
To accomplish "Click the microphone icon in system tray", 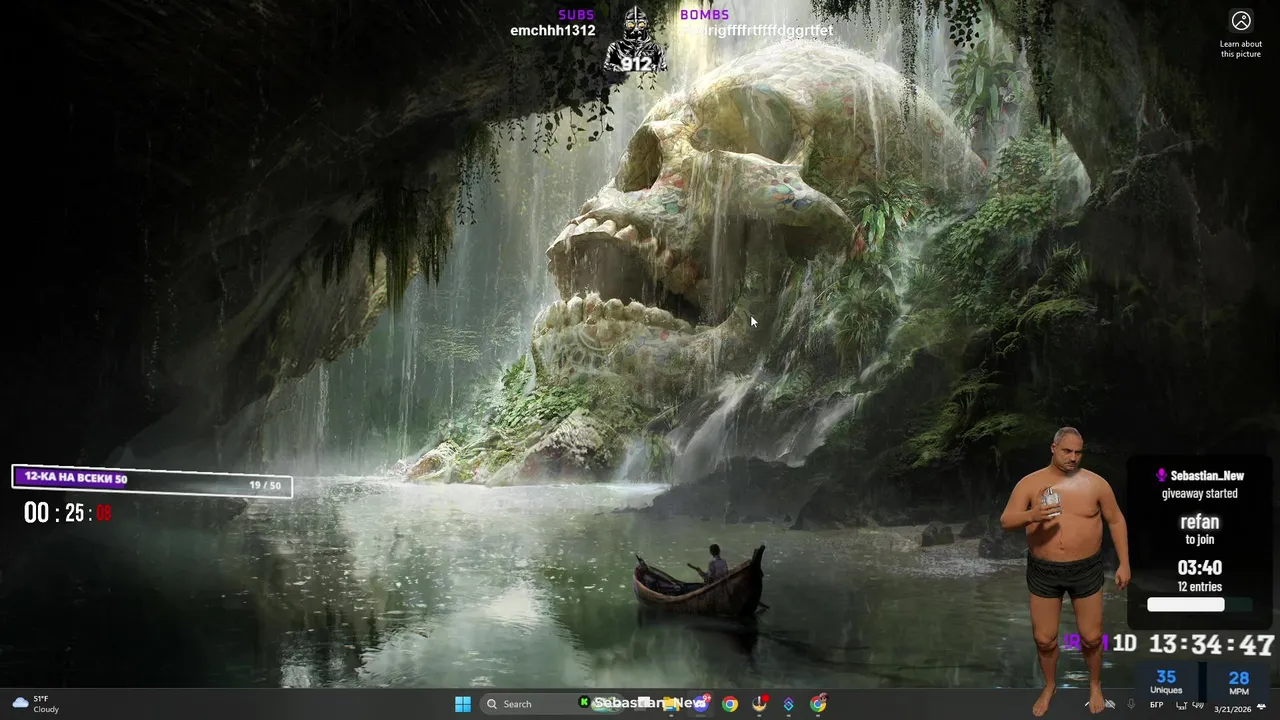I will (x=1131, y=704).
